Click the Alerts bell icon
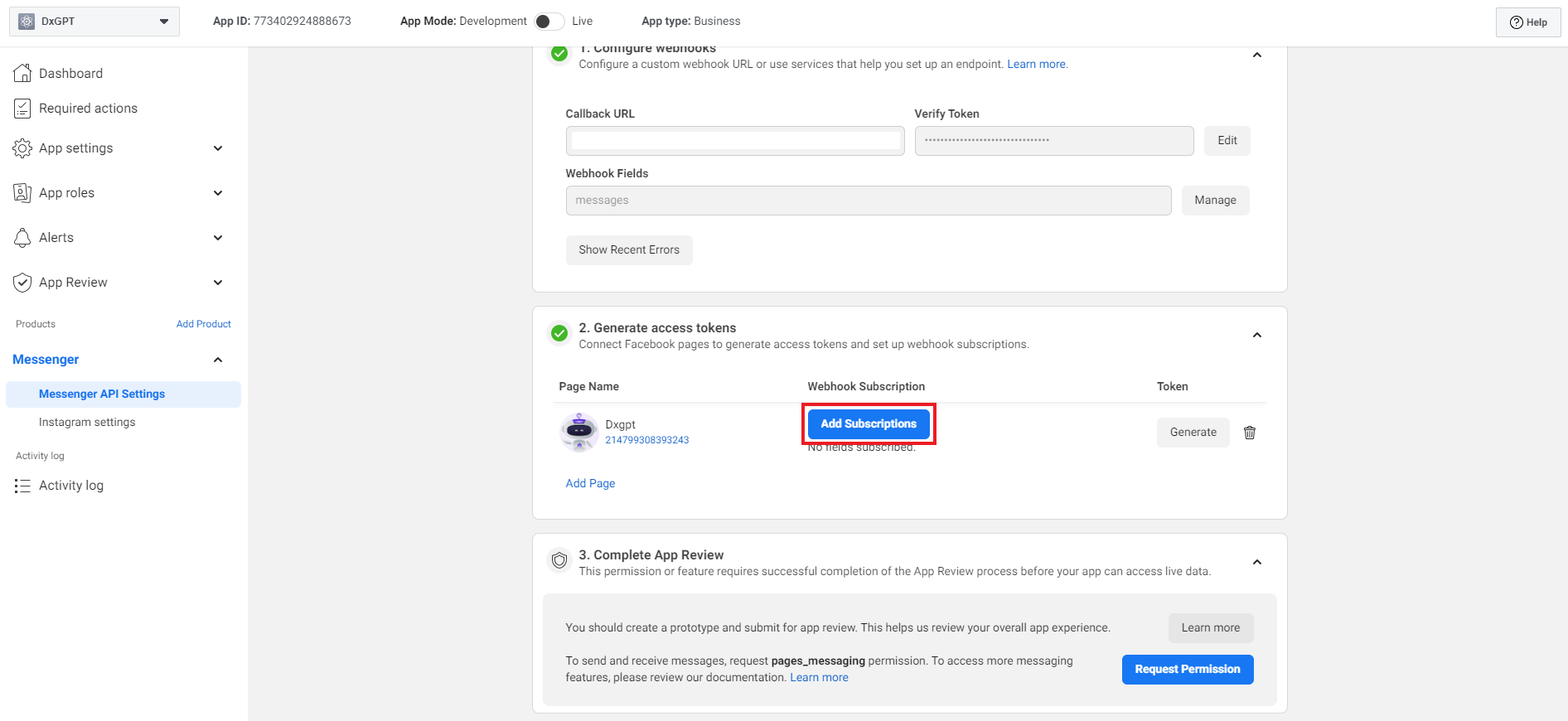The width and height of the screenshot is (1568, 721). pyautogui.click(x=22, y=238)
